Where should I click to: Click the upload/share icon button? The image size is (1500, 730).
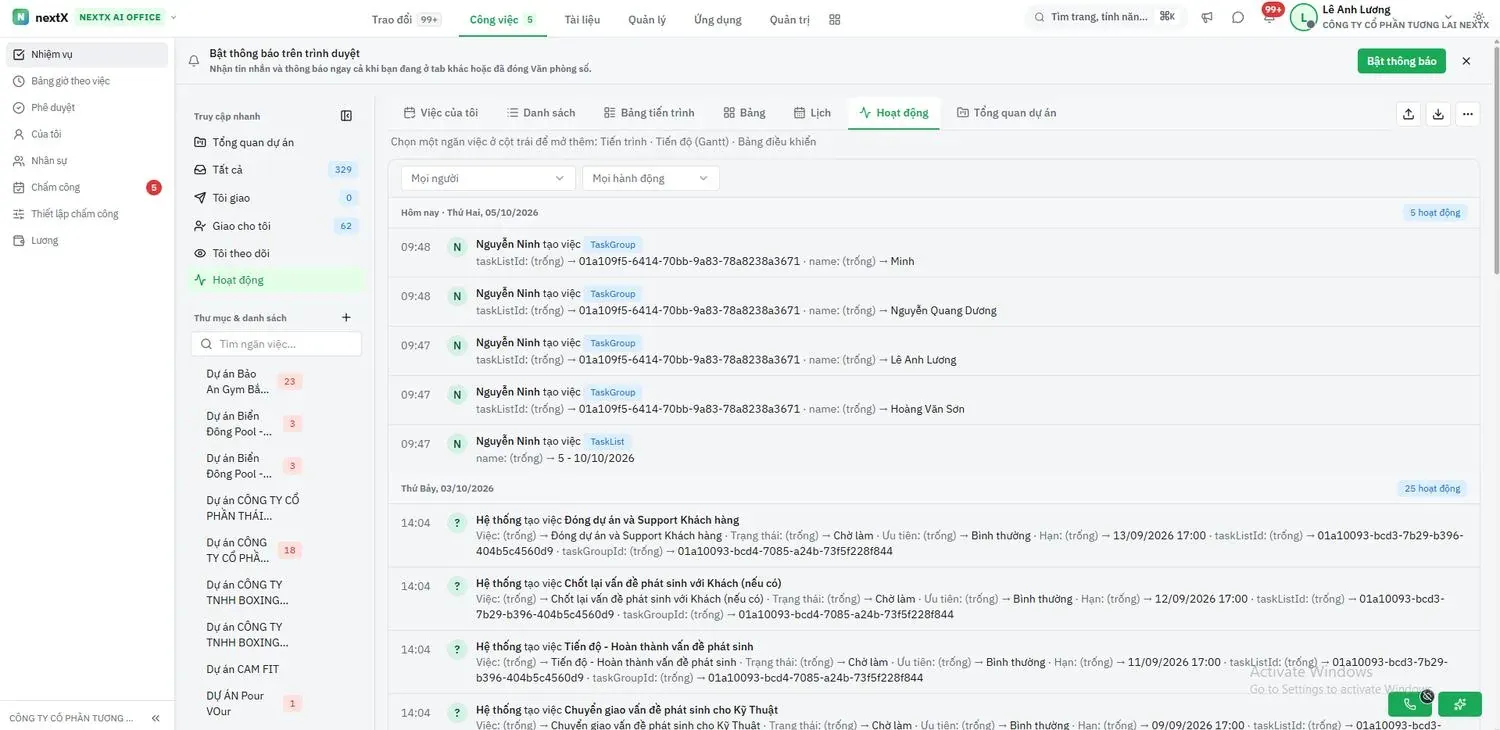[1408, 114]
